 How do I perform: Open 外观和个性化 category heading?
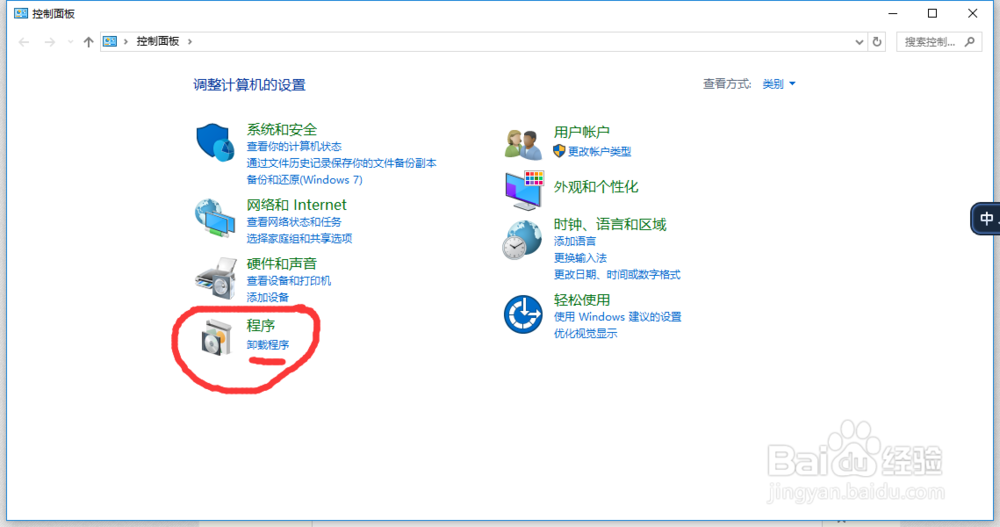[596, 187]
